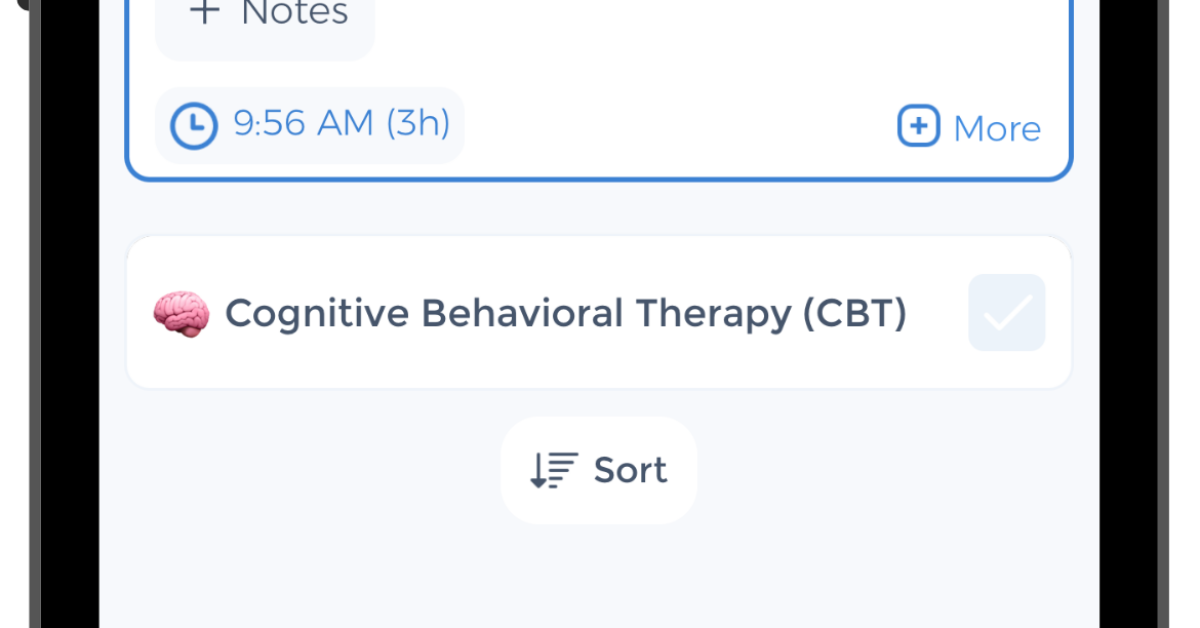The width and height of the screenshot is (1200, 628).
Task: Select the CBT task card's empty area
Action: pos(936,360)
